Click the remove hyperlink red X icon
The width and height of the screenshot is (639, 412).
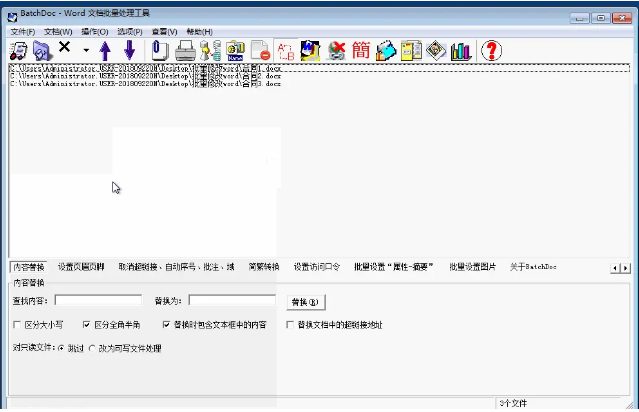337,51
